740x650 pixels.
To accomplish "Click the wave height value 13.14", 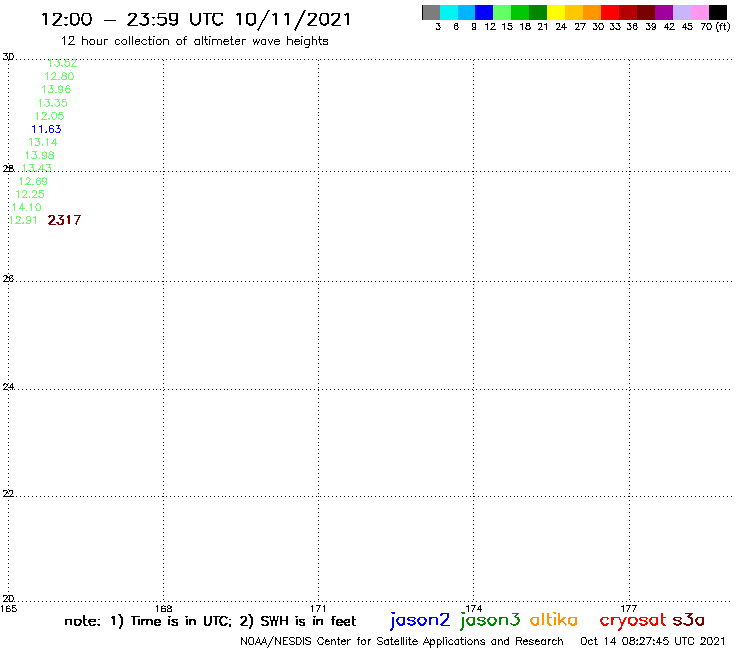I will 43,142.
